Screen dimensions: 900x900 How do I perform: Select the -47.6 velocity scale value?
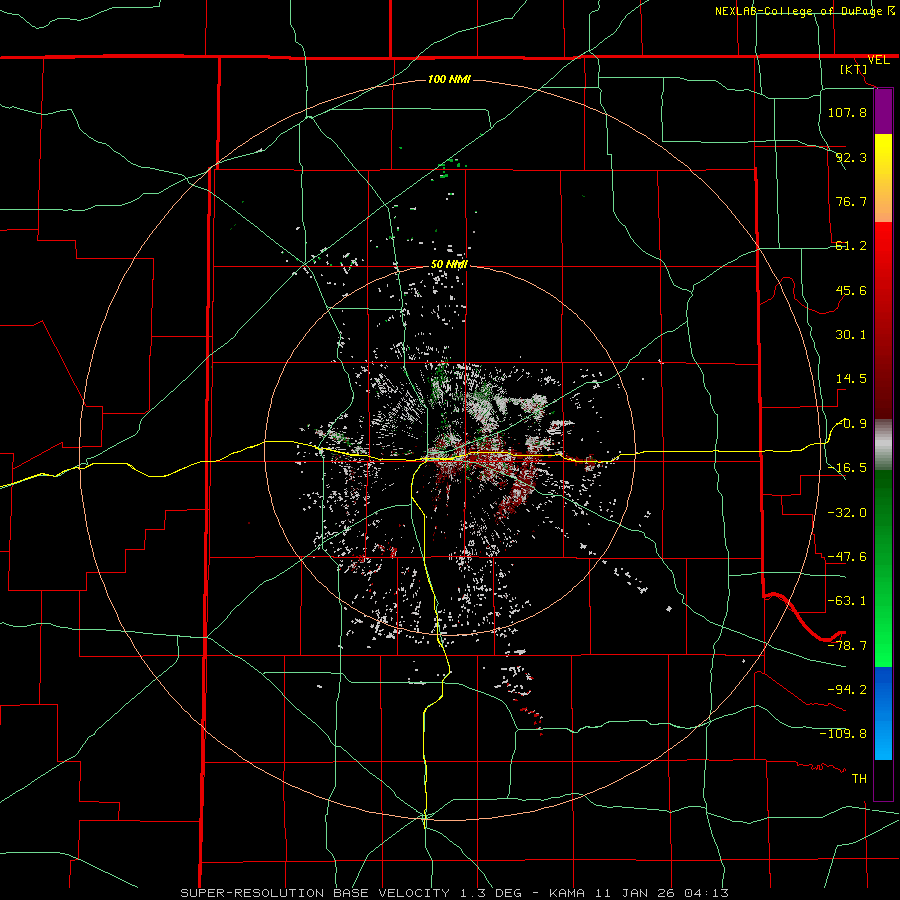[x=847, y=557]
